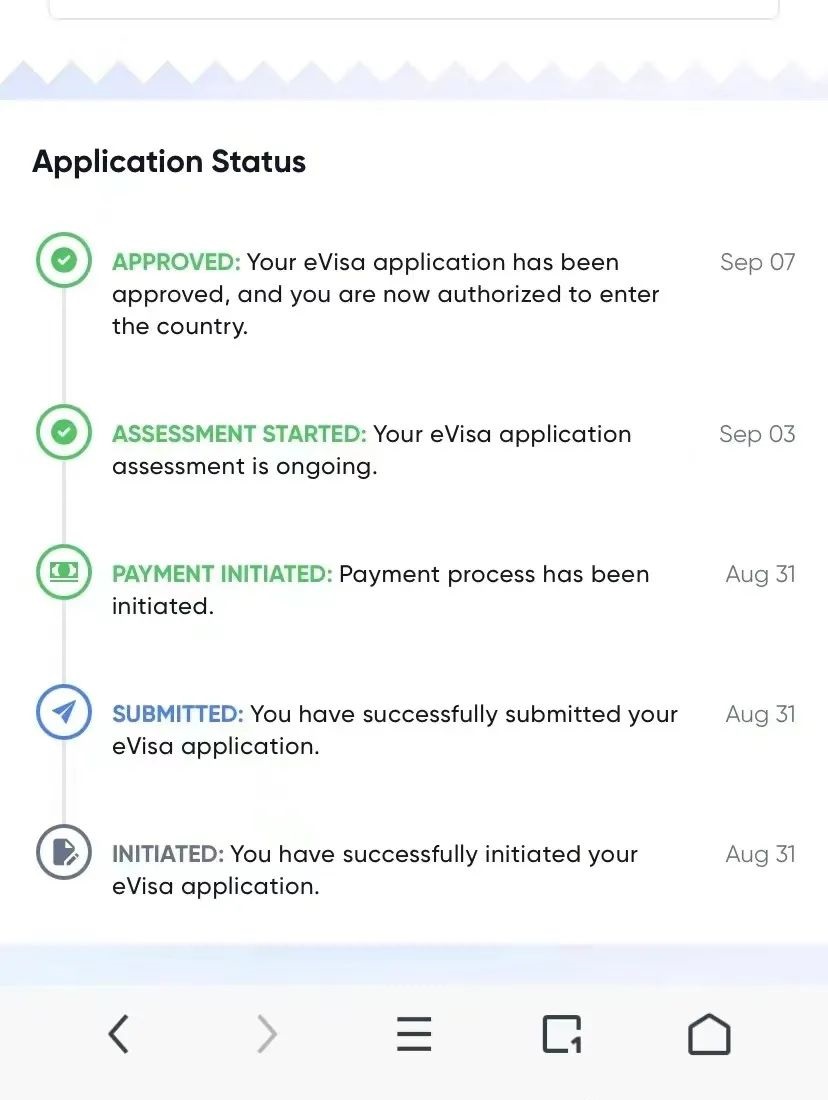Screen dimensions: 828x1100
Task: Click the ASSESSMENT STARTED checkmark icon
Action: pyautogui.click(x=64, y=432)
